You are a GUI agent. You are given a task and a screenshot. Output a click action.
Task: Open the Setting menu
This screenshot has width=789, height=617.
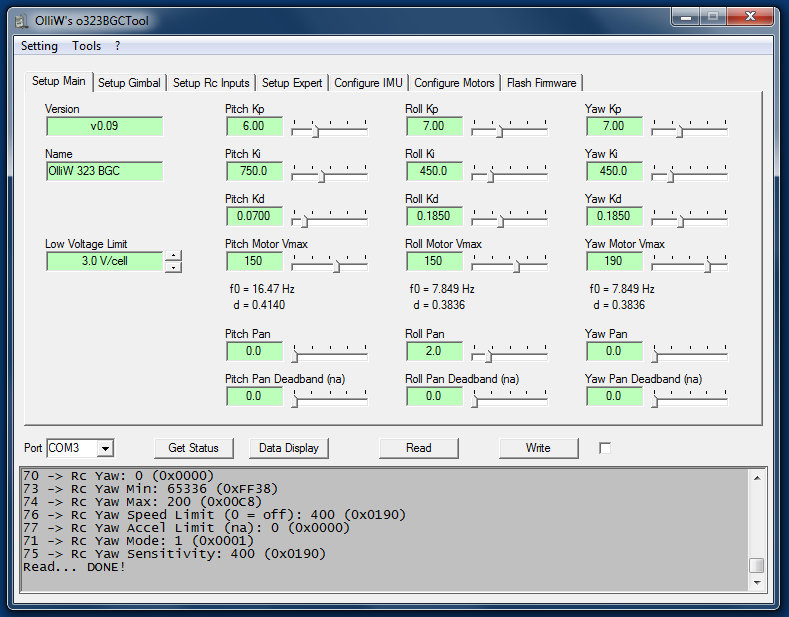point(39,46)
